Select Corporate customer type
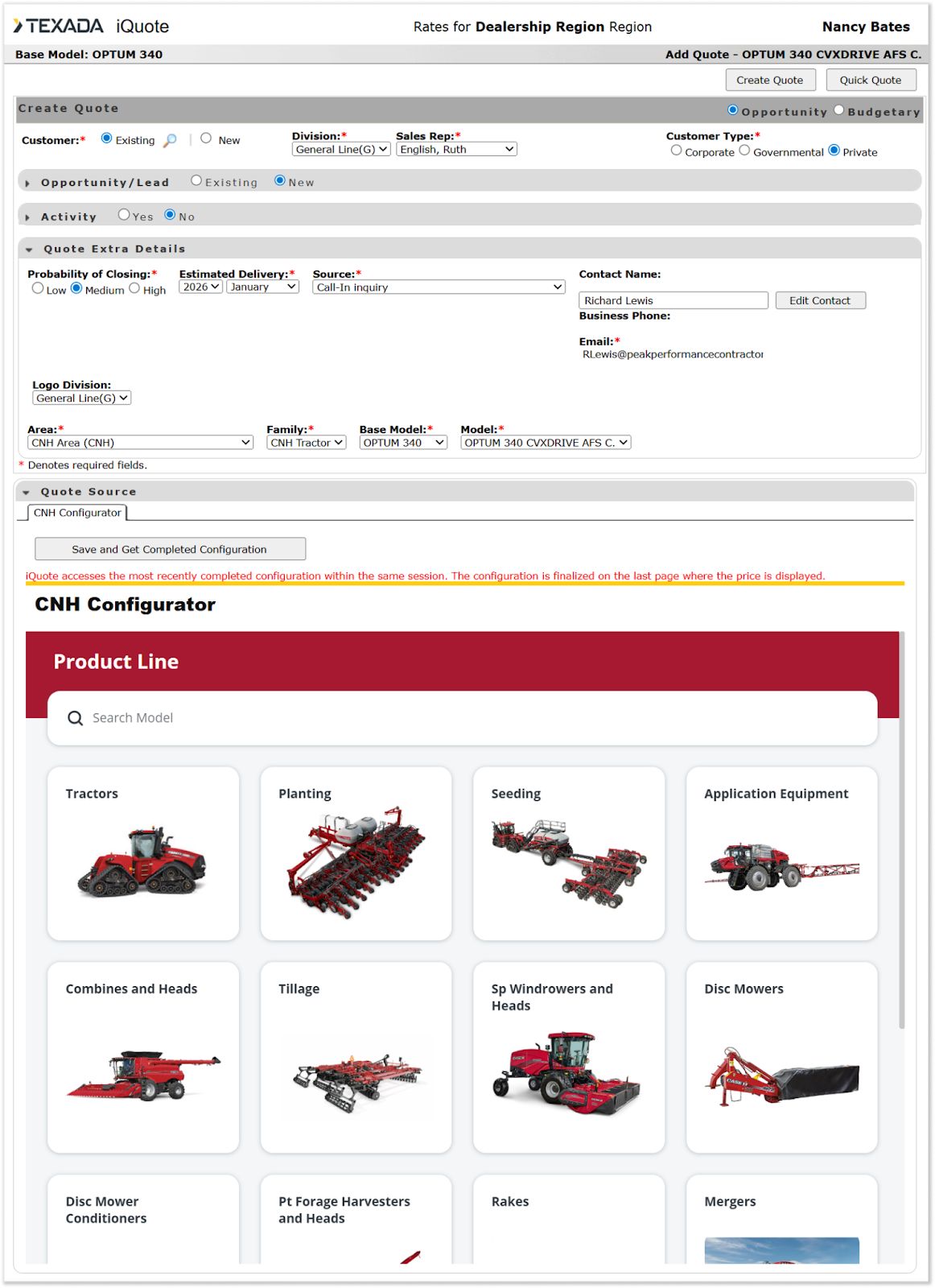935x1288 pixels. [x=676, y=151]
